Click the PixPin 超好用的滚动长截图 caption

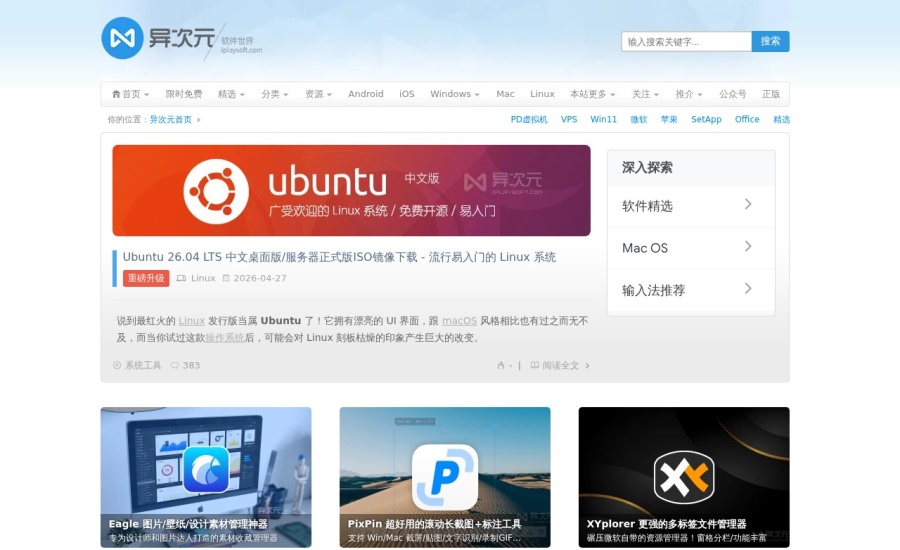(435, 524)
